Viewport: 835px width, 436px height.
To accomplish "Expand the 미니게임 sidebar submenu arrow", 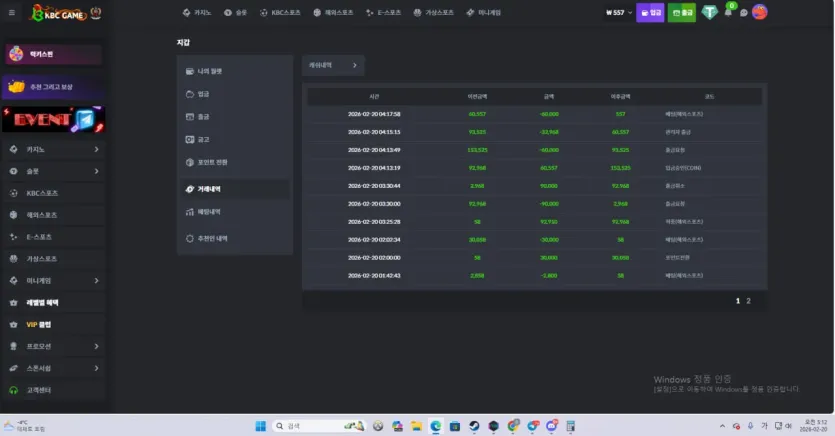I will [x=96, y=281].
